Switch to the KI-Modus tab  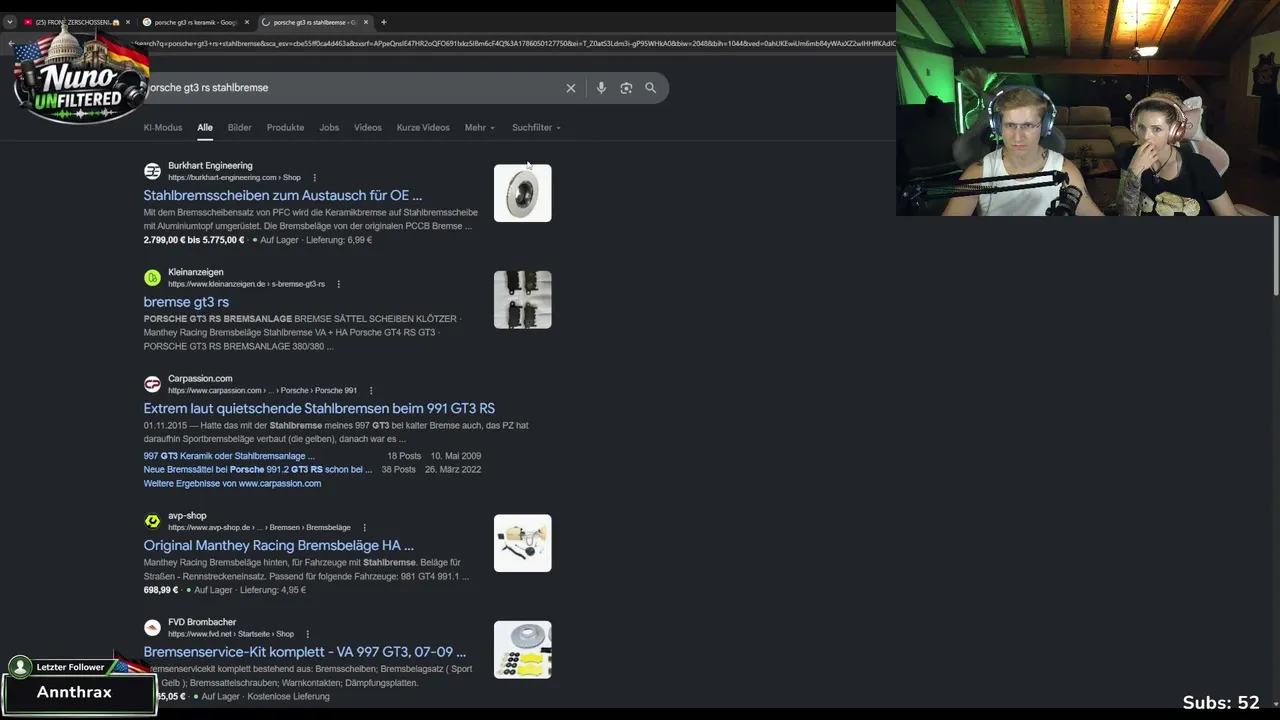click(x=163, y=128)
